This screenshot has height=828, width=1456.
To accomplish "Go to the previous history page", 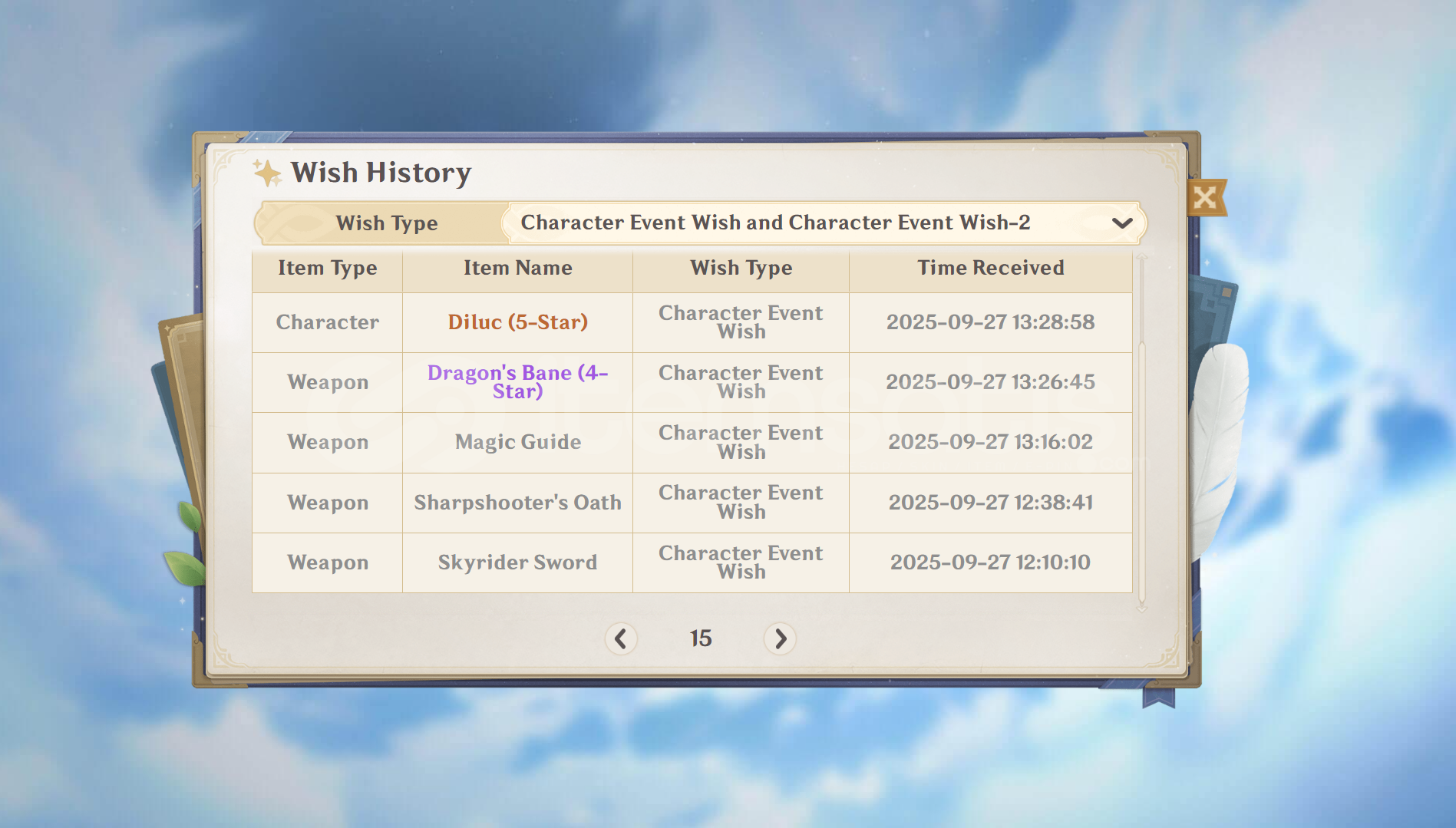I will pos(620,638).
